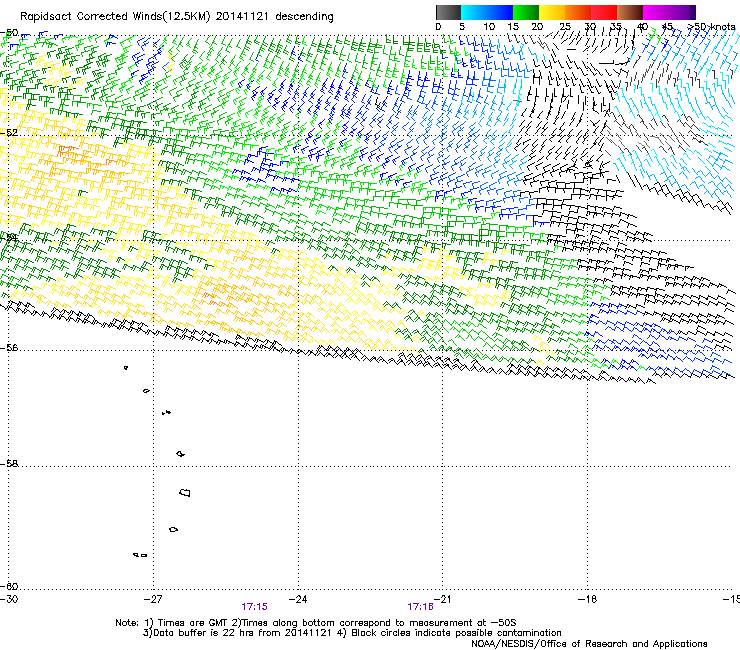Click the '-30' longitude axis label
Viewport: 740px width, 650px height.
9,599
